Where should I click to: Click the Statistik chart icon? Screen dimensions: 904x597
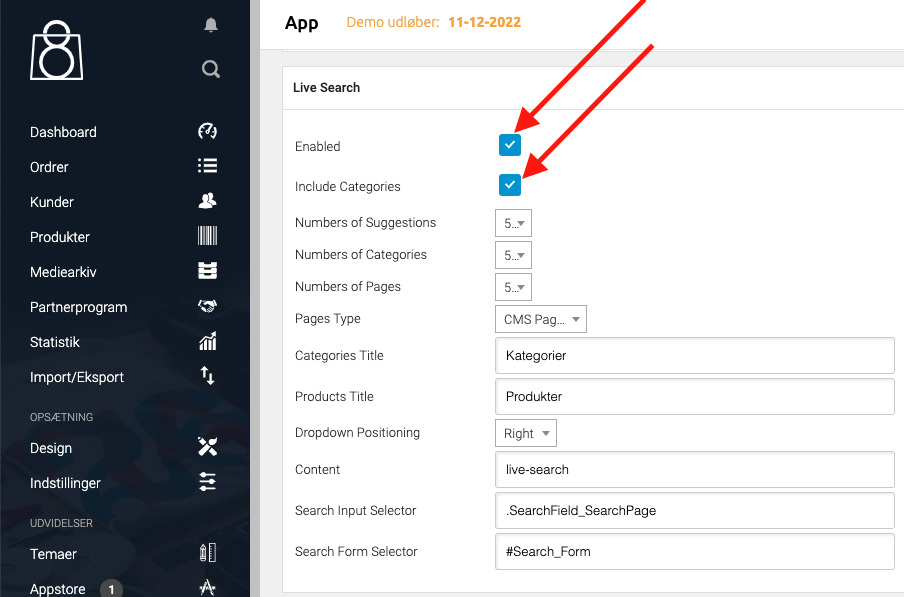[207, 342]
